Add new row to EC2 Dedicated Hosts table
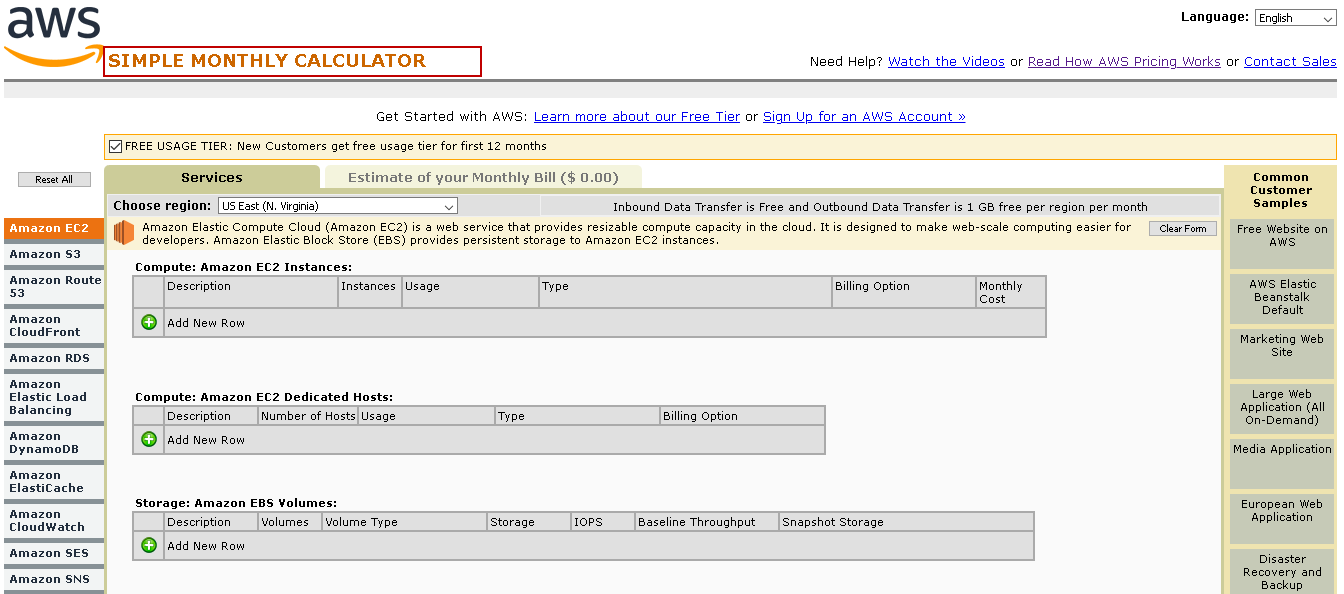 tap(149, 439)
